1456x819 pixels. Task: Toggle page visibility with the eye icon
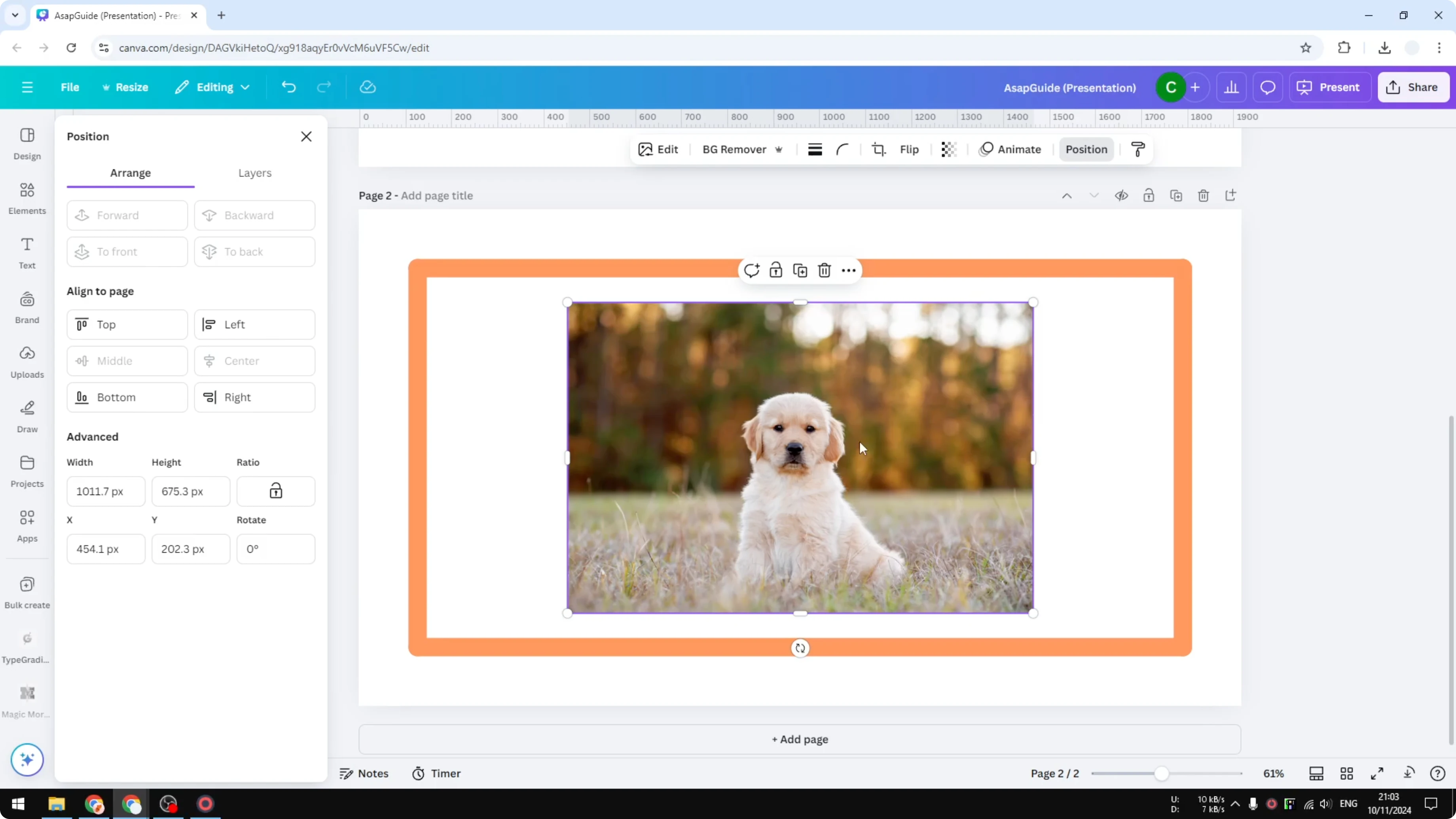click(1121, 195)
